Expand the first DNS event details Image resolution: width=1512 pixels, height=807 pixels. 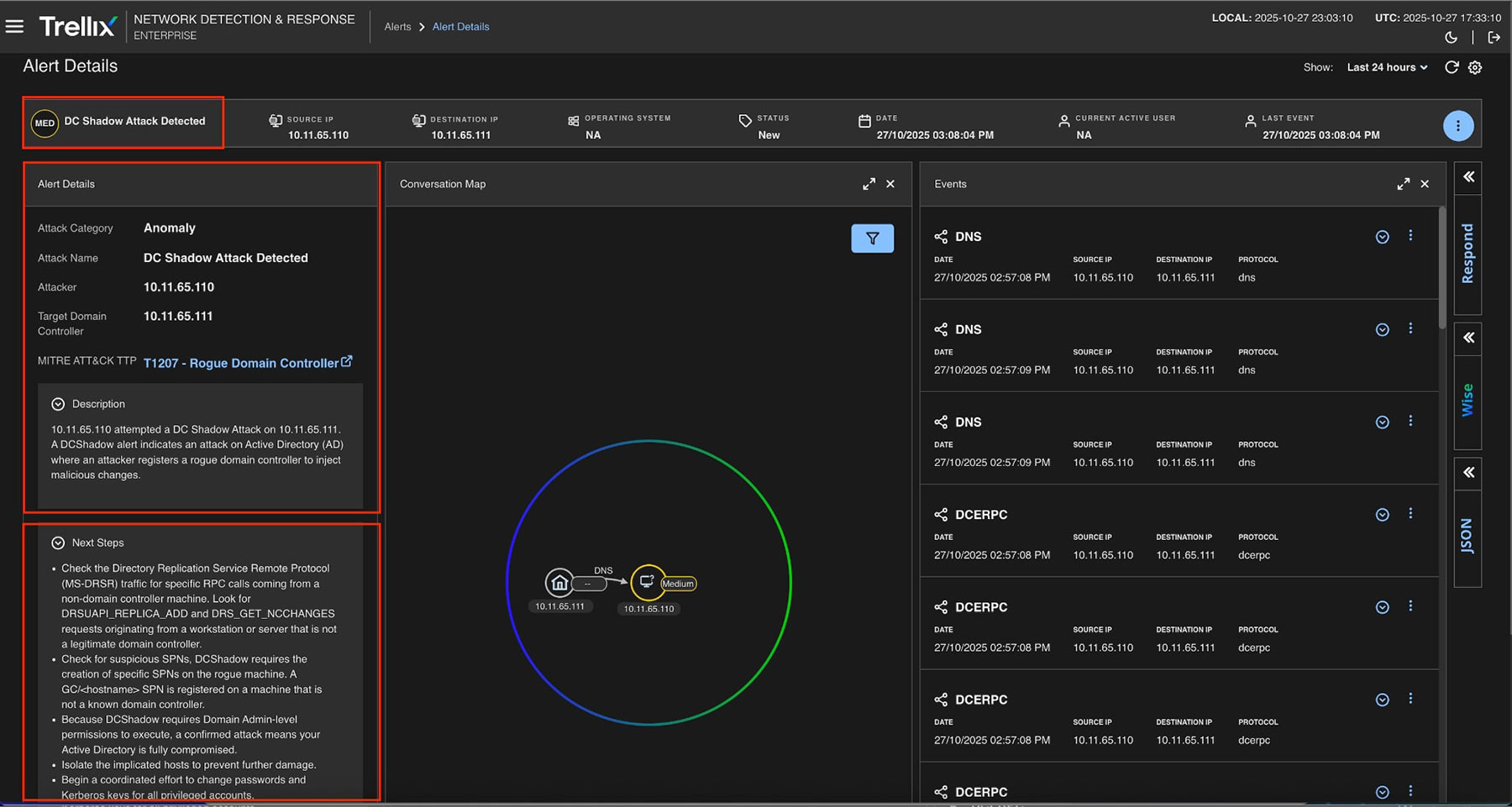(x=1382, y=237)
